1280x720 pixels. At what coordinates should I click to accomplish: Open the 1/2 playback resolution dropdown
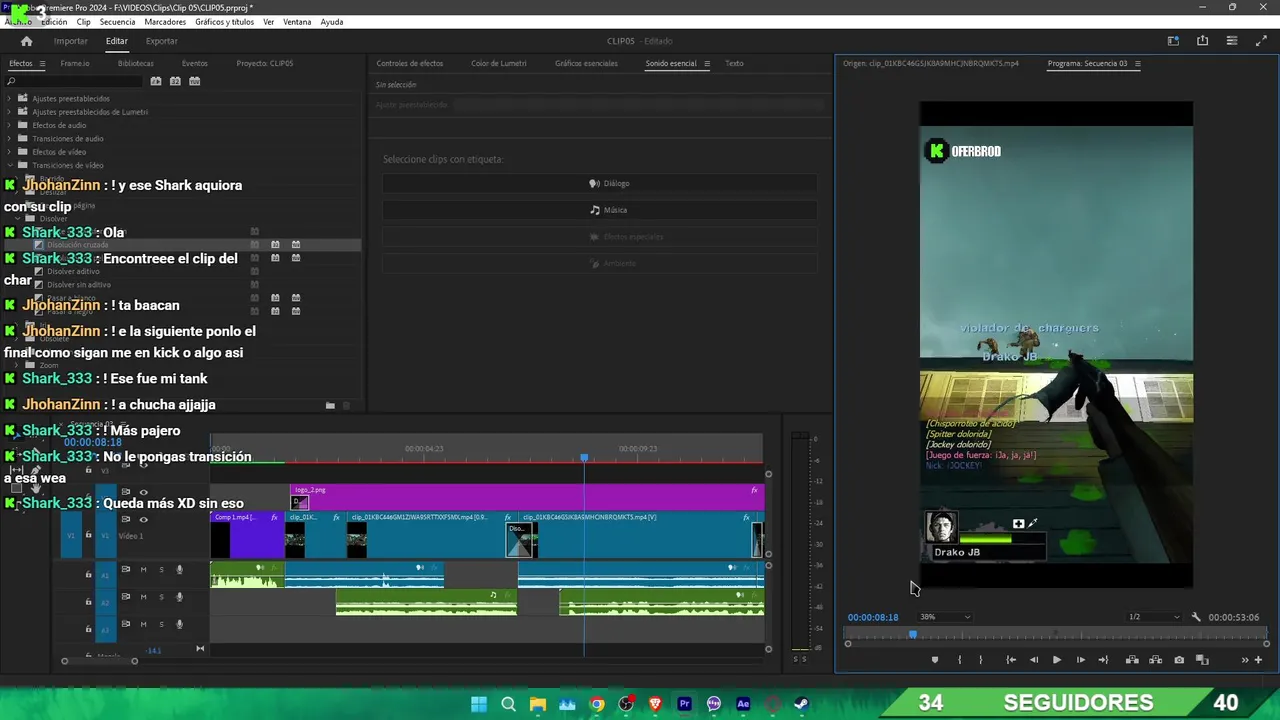coord(1154,617)
